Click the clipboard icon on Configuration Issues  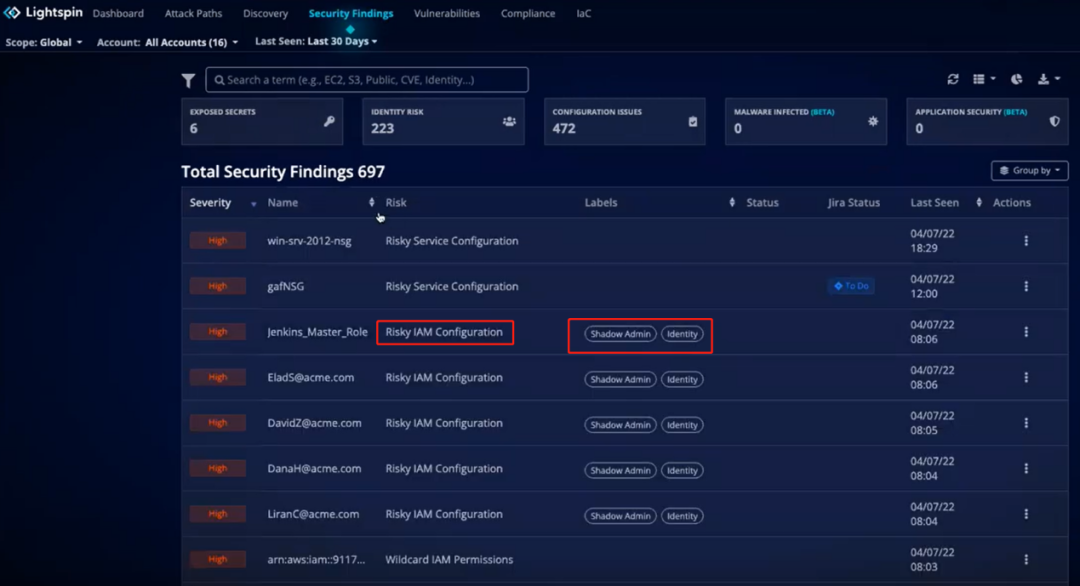[x=692, y=121]
